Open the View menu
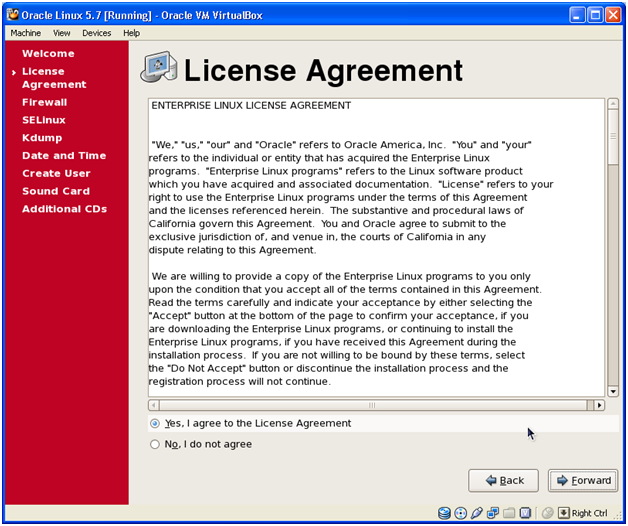 [x=62, y=33]
